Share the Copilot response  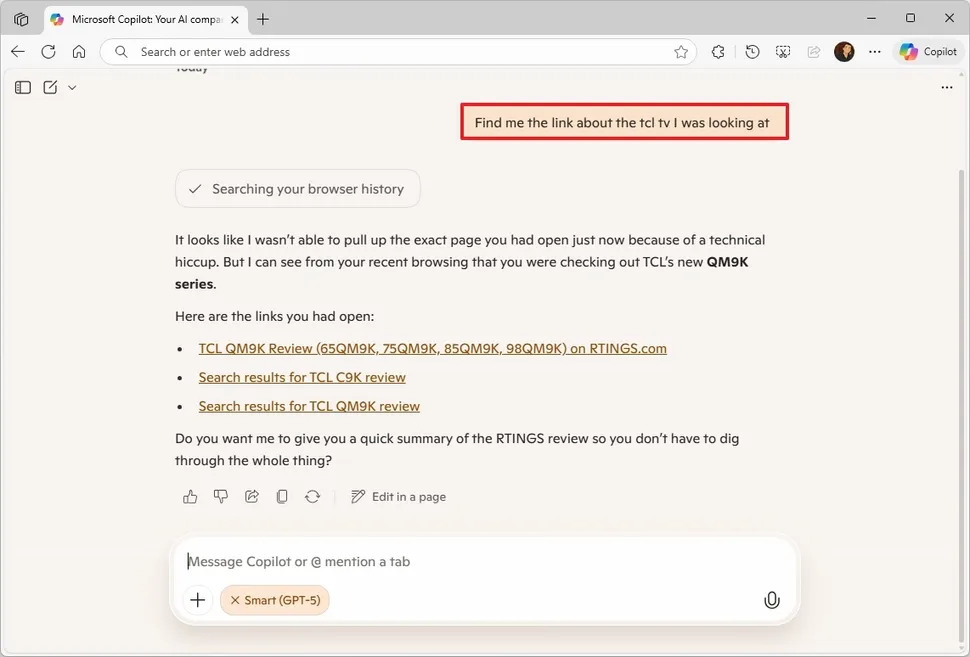(251, 496)
